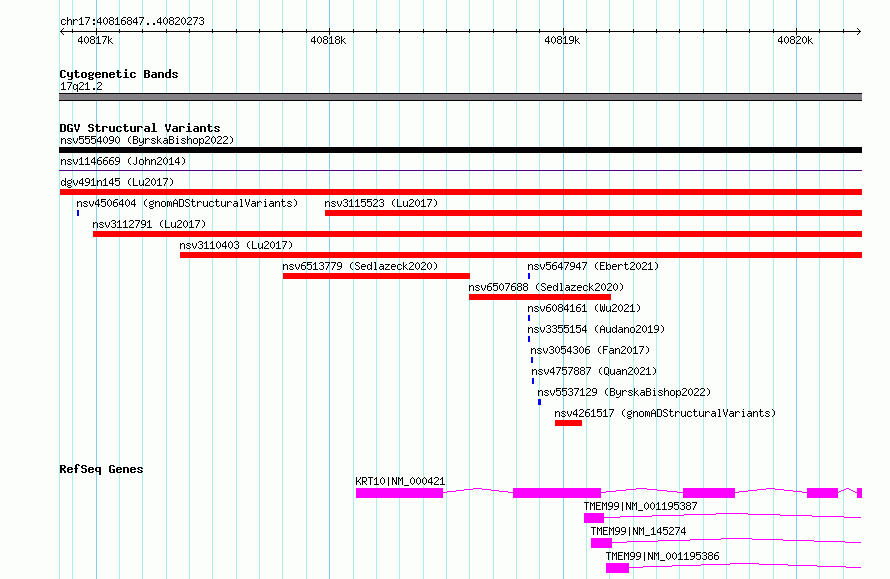Click the 17q21.2 band label

coord(81,86)
